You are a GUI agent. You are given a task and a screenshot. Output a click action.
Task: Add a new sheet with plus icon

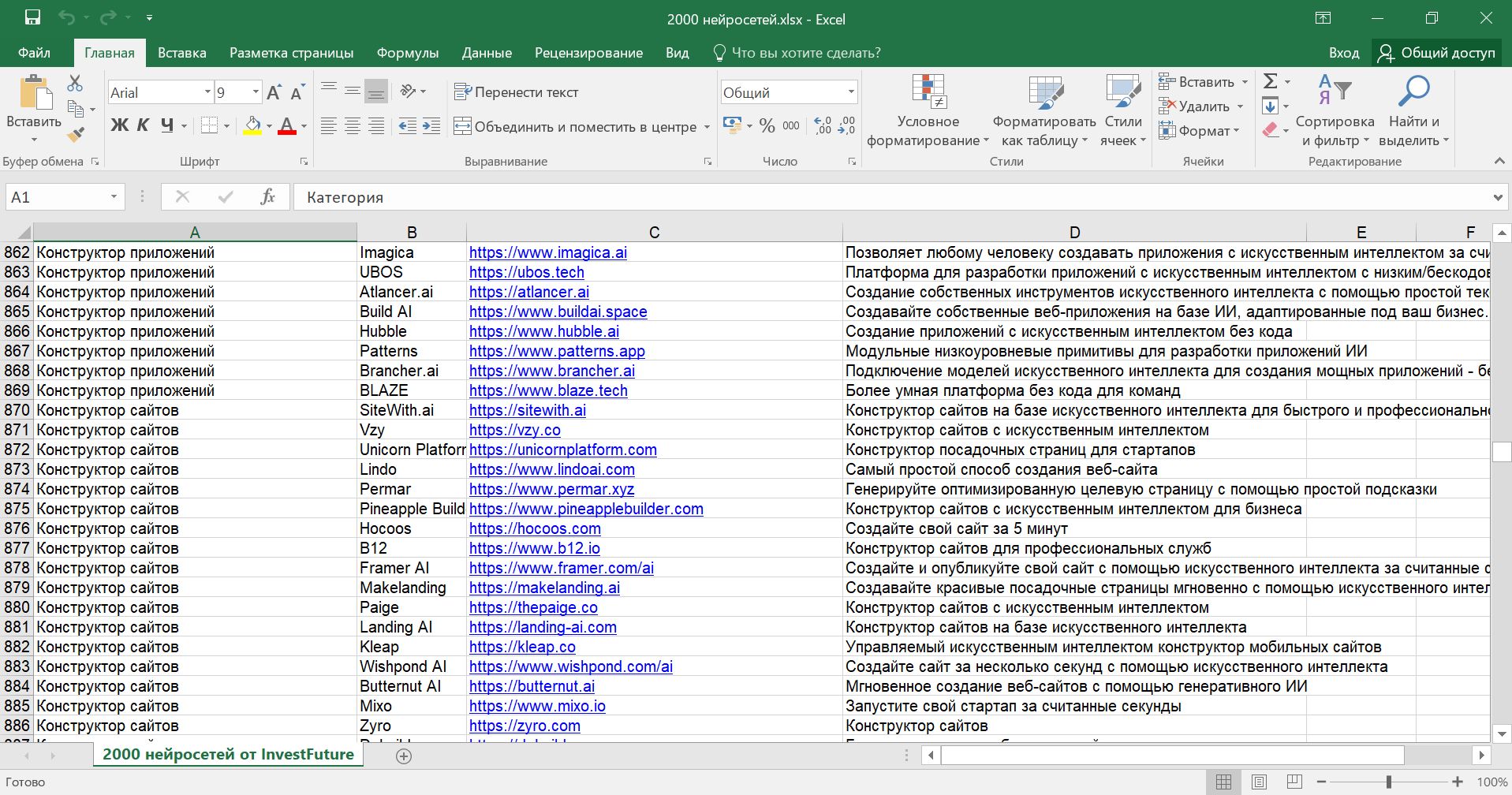404,756
